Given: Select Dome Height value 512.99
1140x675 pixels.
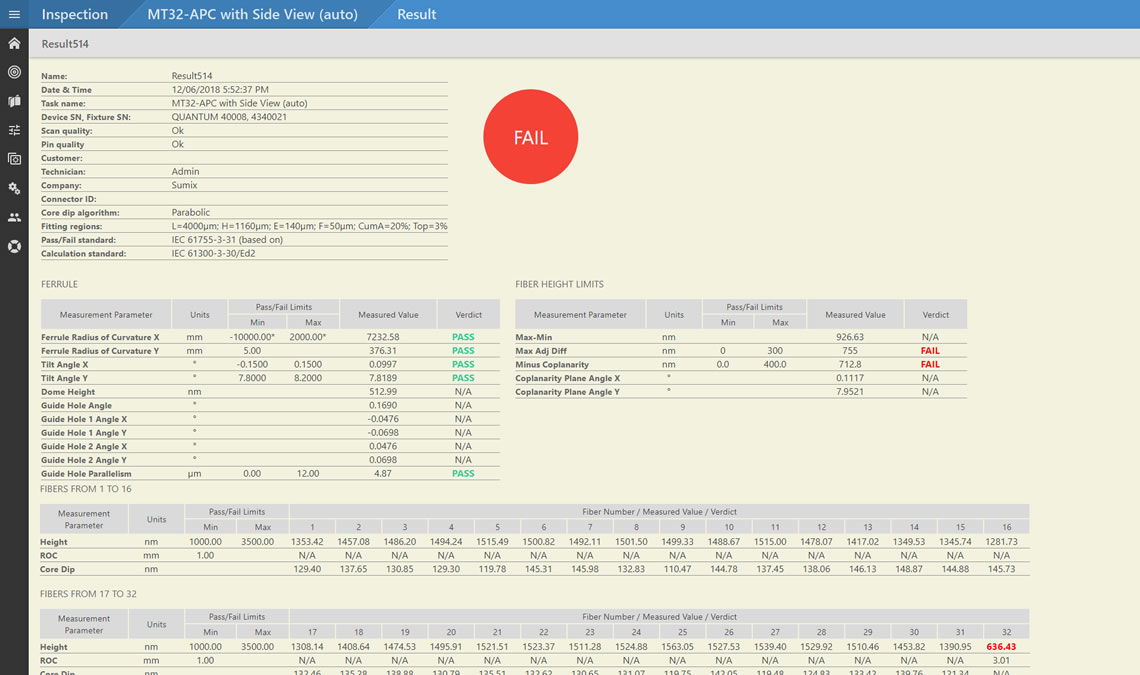Looking at the screenshot, I should click(x=383, y=392).
